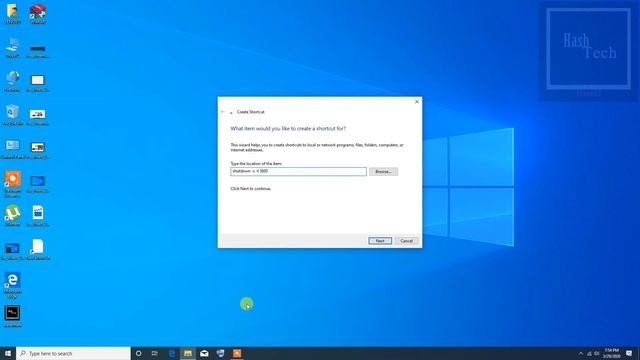This screenshot has width=640, height=360.
Task: Select the black terminal desktop icon
Action: click(13, 316)
